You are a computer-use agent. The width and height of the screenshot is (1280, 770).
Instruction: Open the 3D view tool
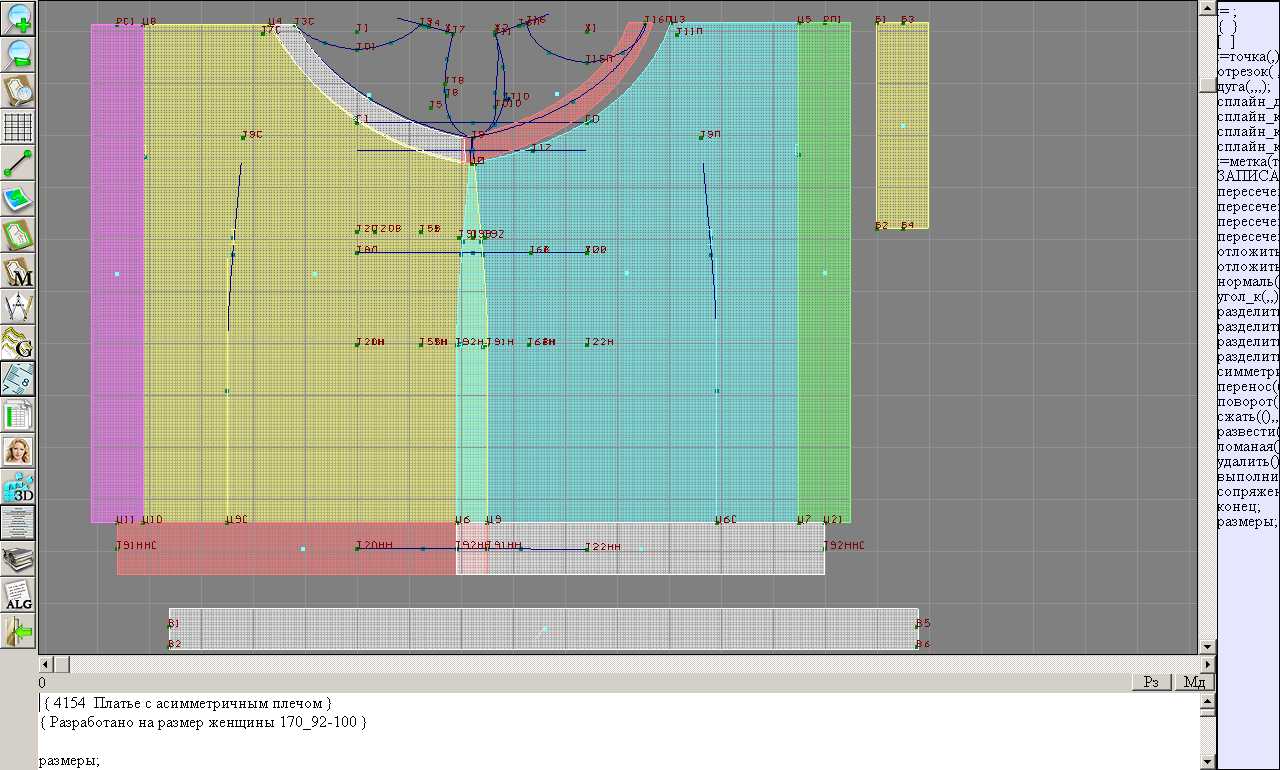[19, 488]
